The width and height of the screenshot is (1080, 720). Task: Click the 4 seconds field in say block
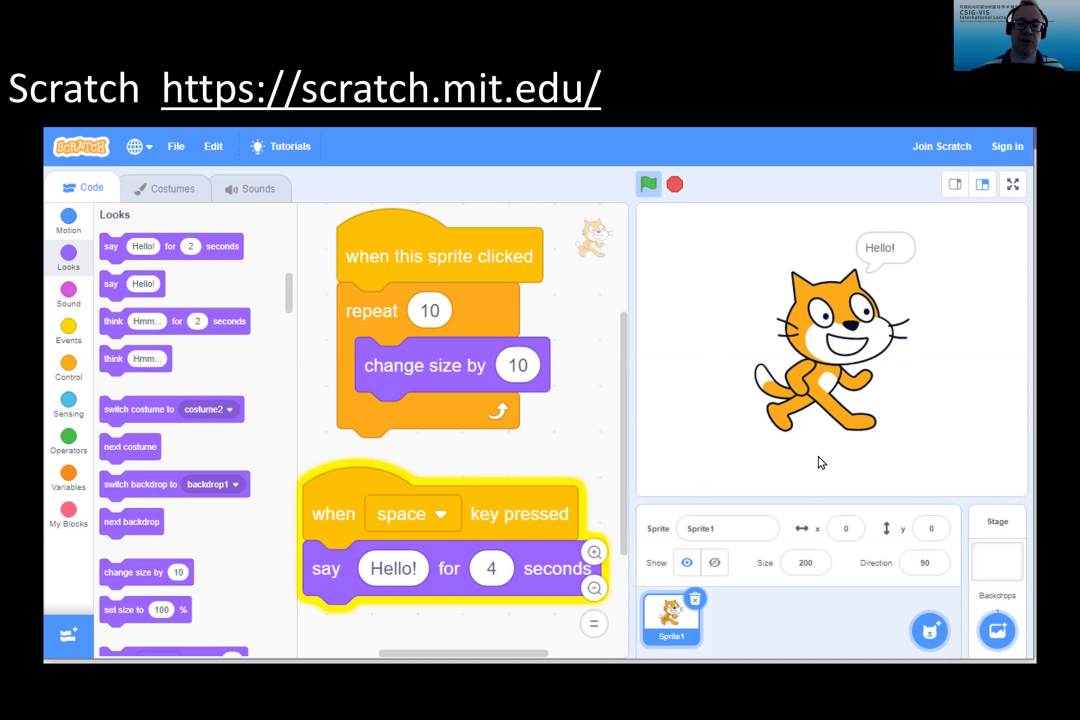[491, 568]
